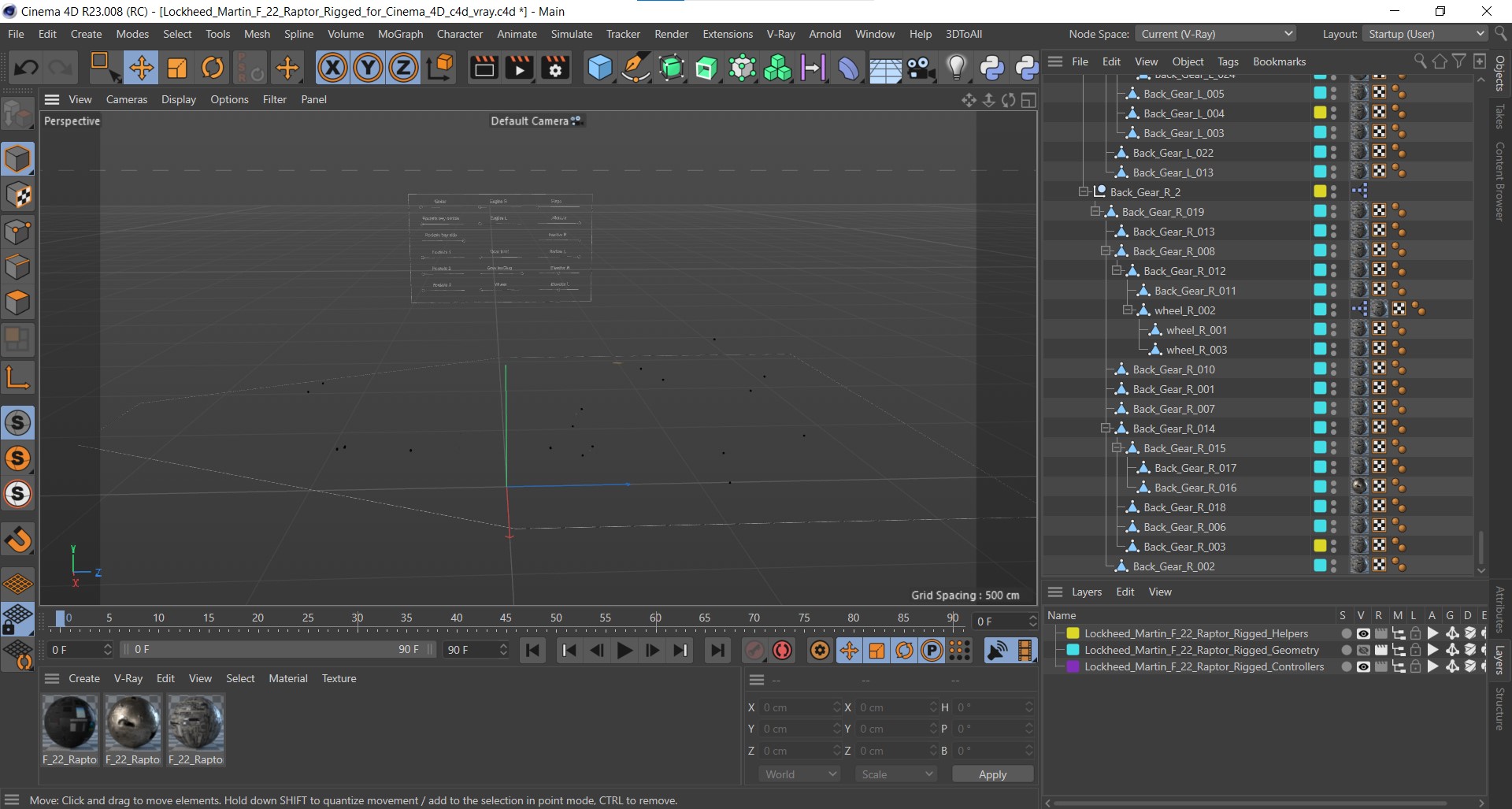Open the V-Ray menu in menu bar
1512x809 pixels.
(x=780, y=34)
